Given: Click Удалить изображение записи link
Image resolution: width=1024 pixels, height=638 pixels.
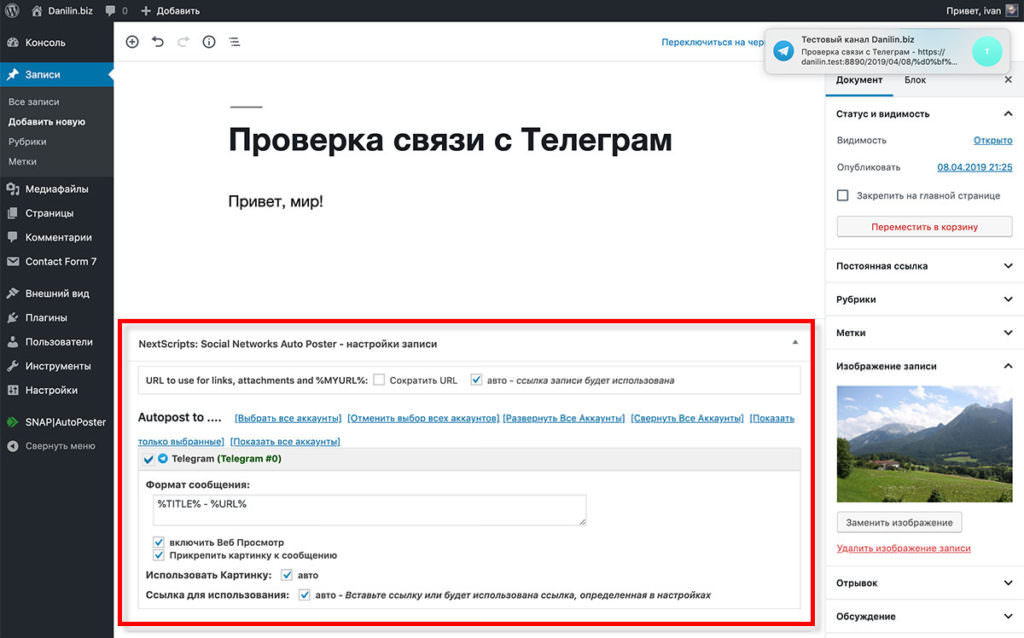Looking at the screenshot, I should pyautogui.click(x=903, y=549).
